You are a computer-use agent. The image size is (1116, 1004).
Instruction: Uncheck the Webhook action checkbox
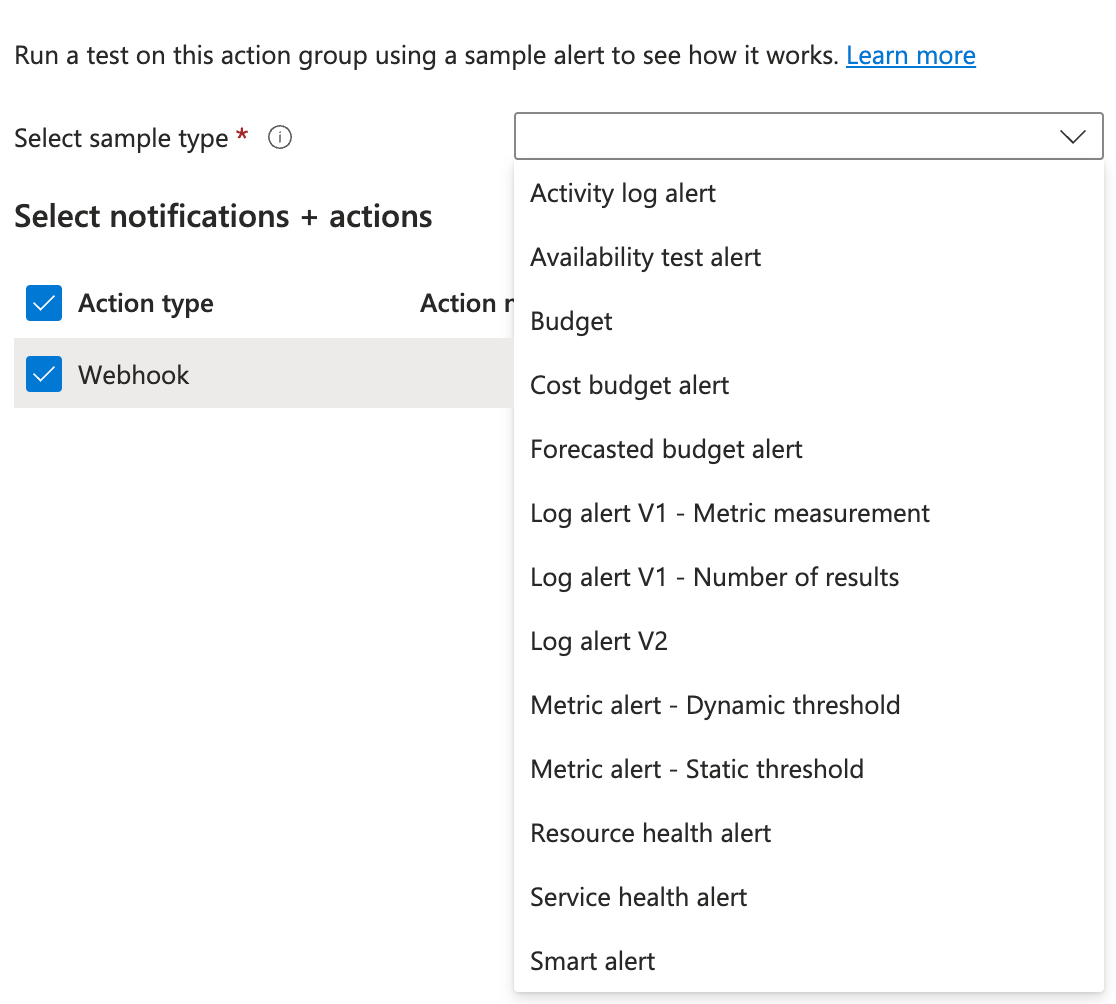point(44,374)
